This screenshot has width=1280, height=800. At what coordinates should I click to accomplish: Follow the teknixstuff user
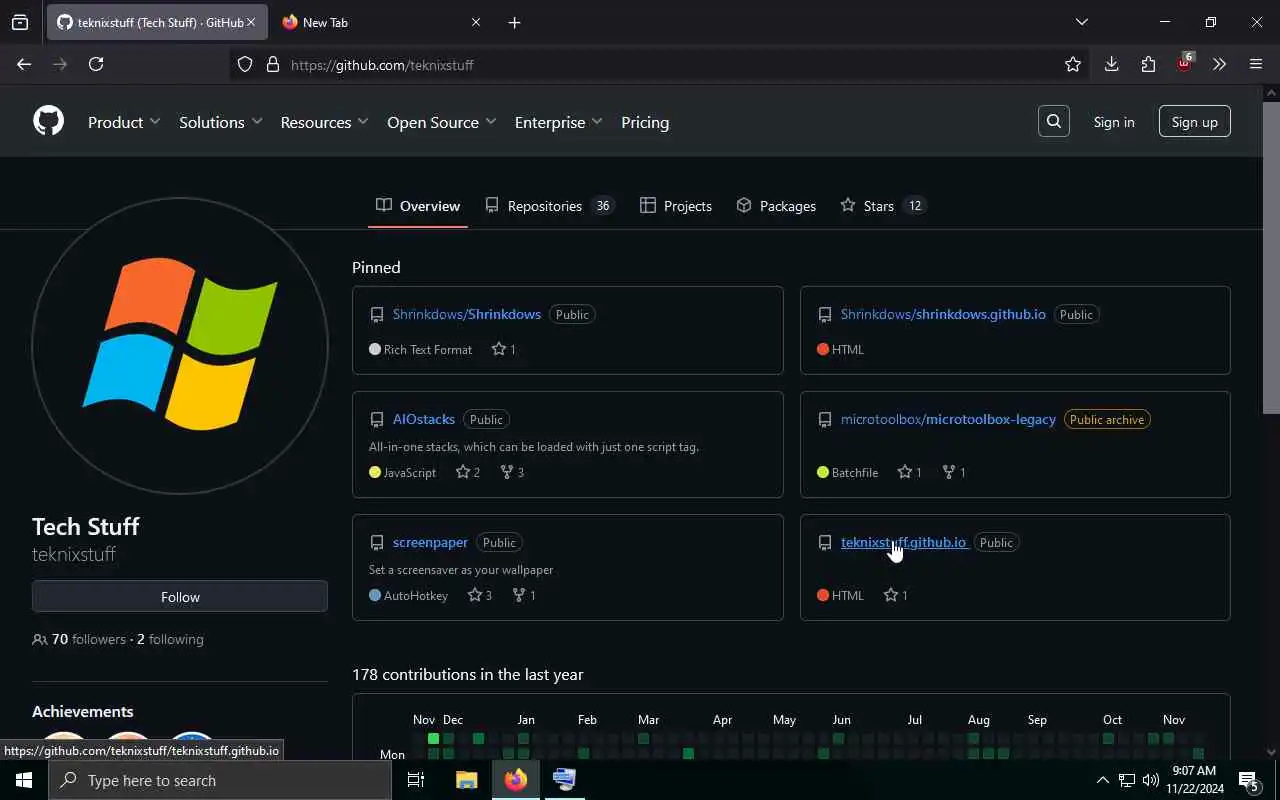tap(180, 597)
